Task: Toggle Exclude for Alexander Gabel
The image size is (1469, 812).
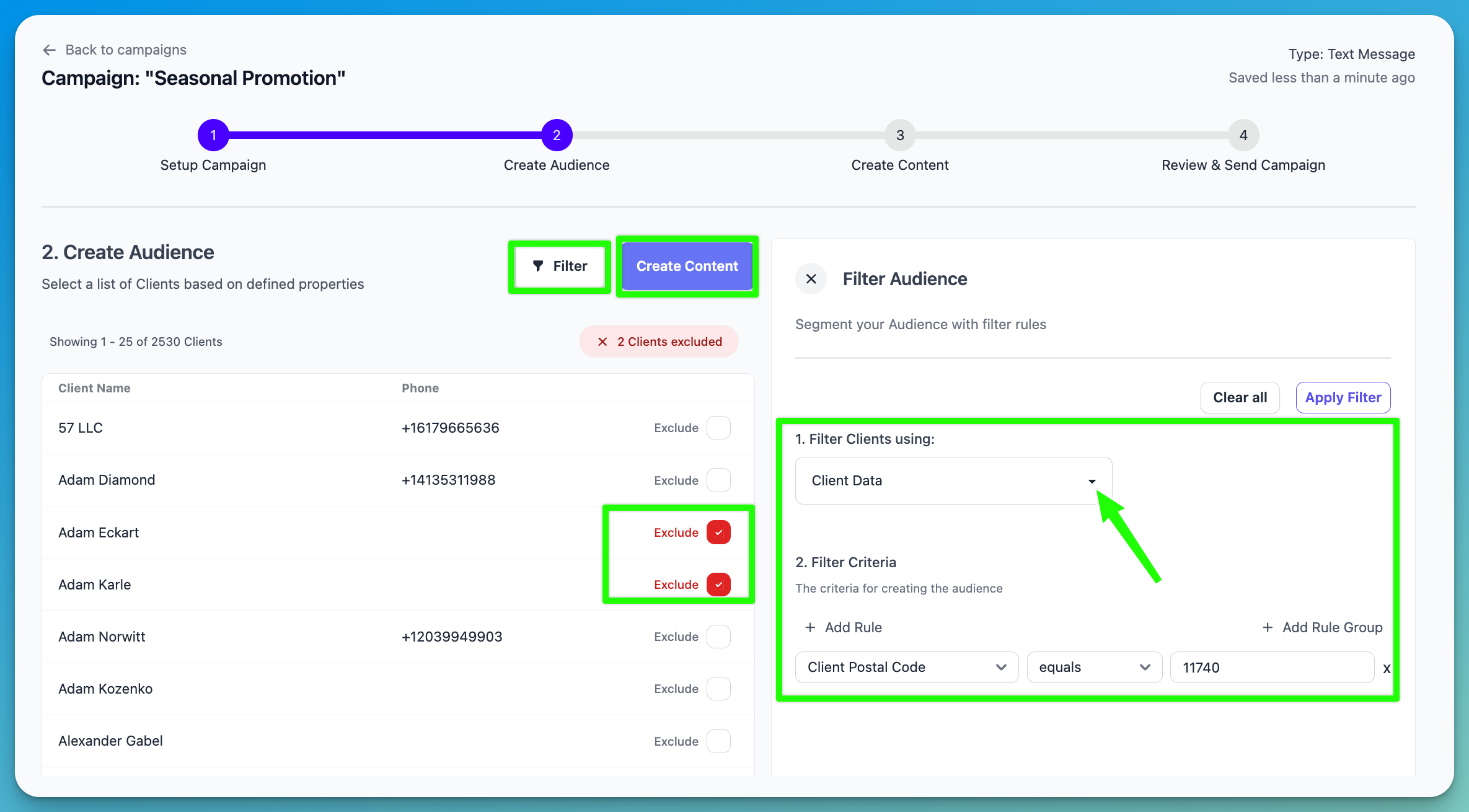Action: [718, 741]
